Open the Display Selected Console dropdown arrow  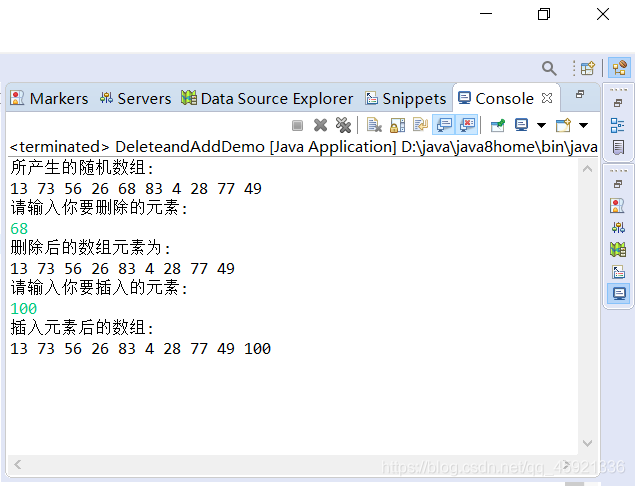point(541,125)
